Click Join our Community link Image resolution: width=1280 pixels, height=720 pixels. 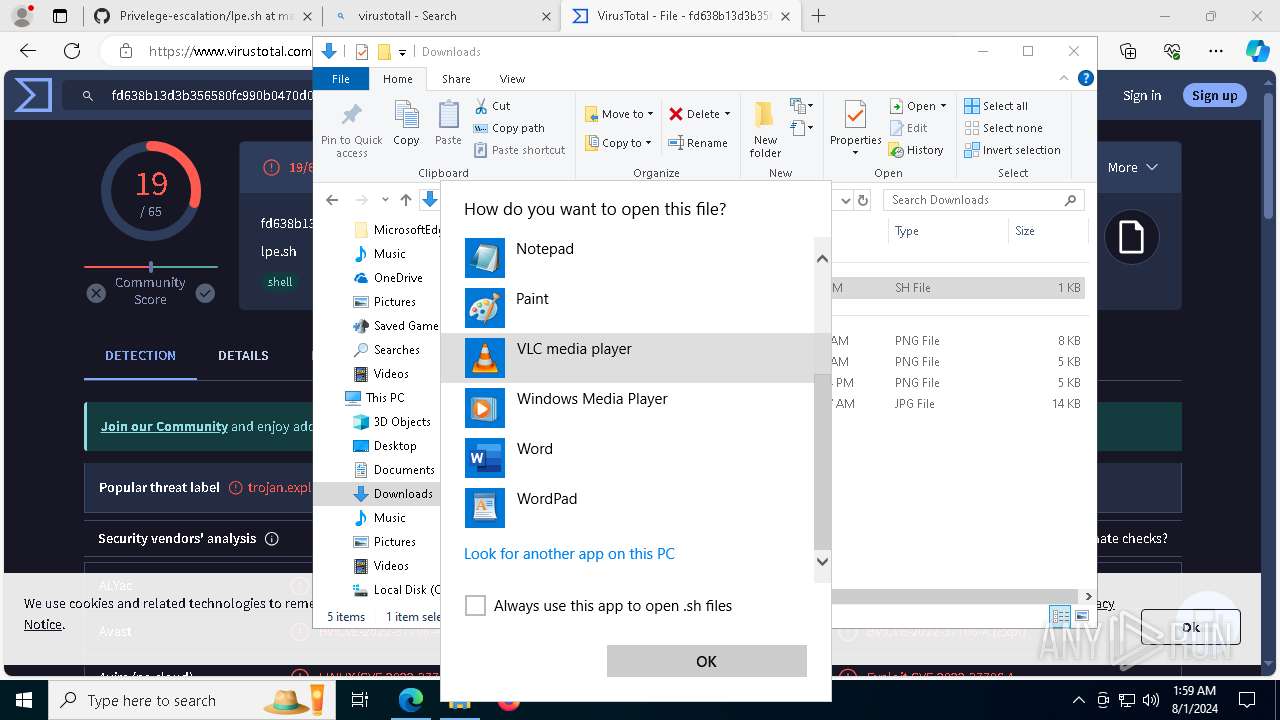(x=164, y=426)
